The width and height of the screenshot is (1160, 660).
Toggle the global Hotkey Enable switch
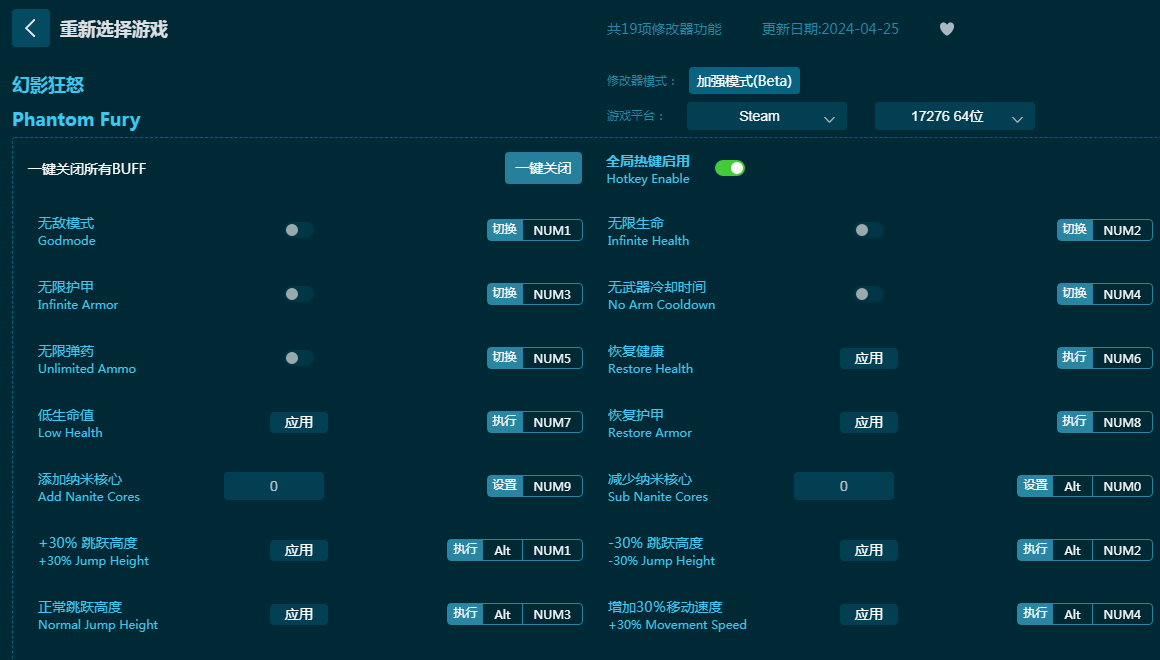[x=729, y=169]
